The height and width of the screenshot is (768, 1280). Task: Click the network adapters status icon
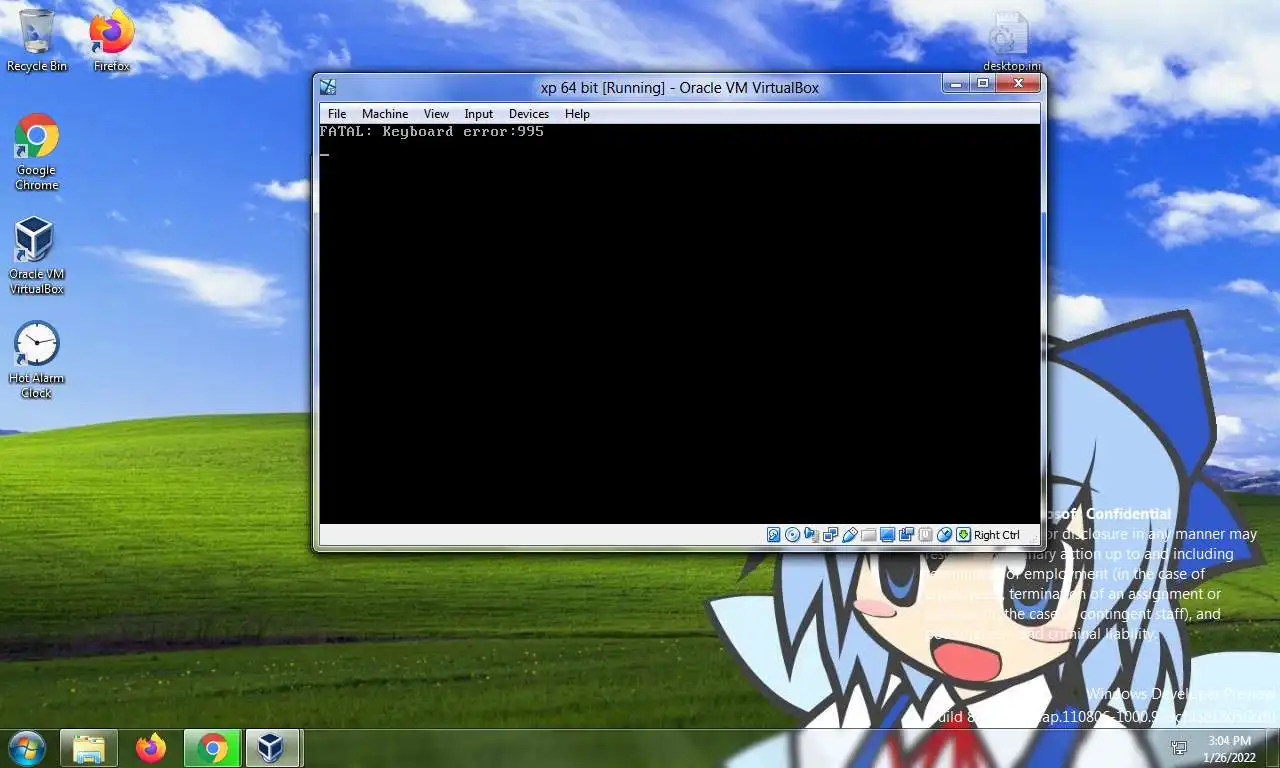point(830,535)
